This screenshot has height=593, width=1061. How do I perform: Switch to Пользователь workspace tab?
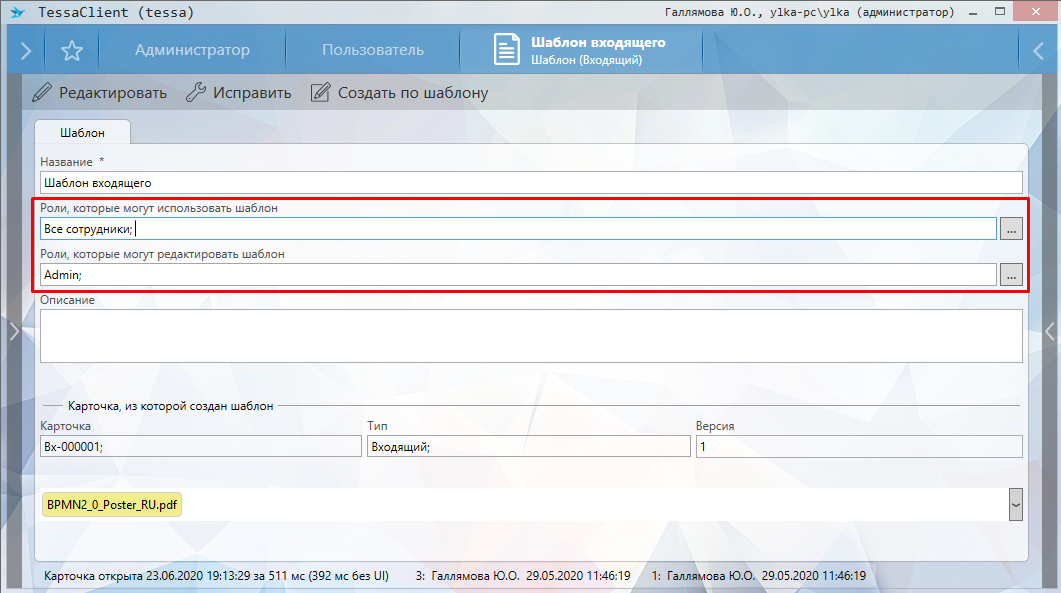tap(373, 50)
